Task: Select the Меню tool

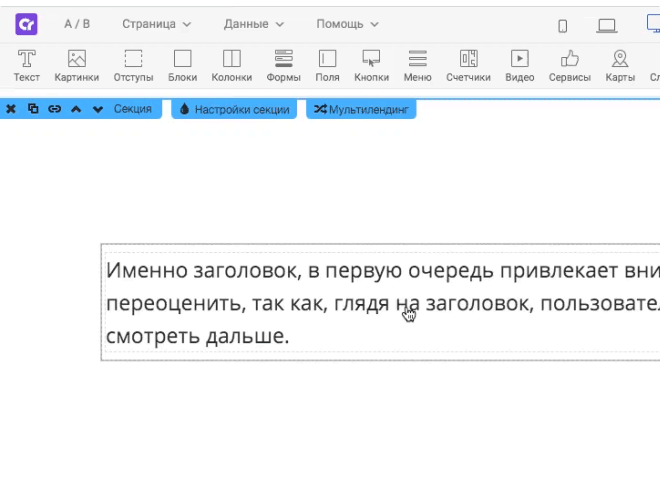Action: click(x=418, y=66)
